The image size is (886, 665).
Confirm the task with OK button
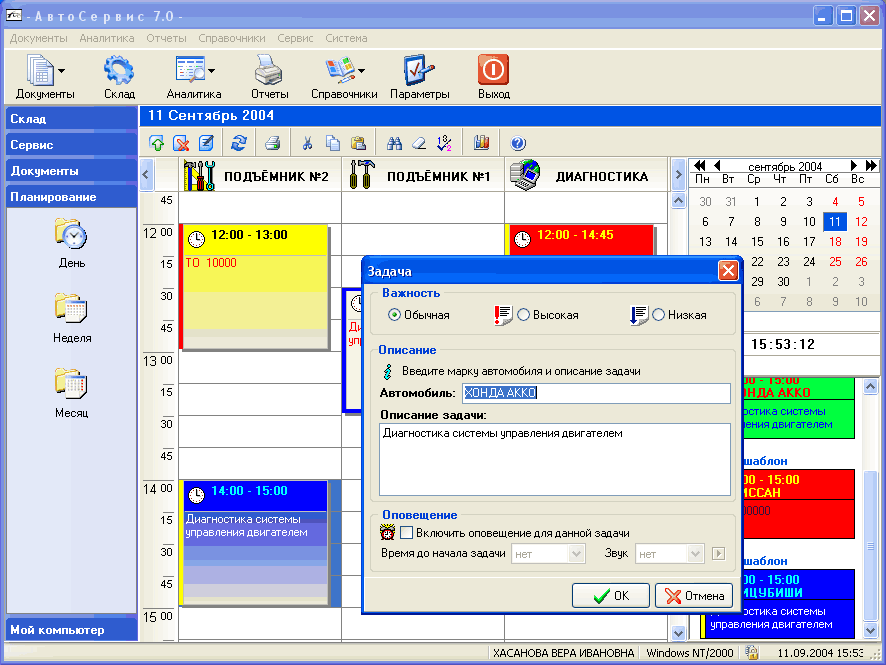[610, 595]
